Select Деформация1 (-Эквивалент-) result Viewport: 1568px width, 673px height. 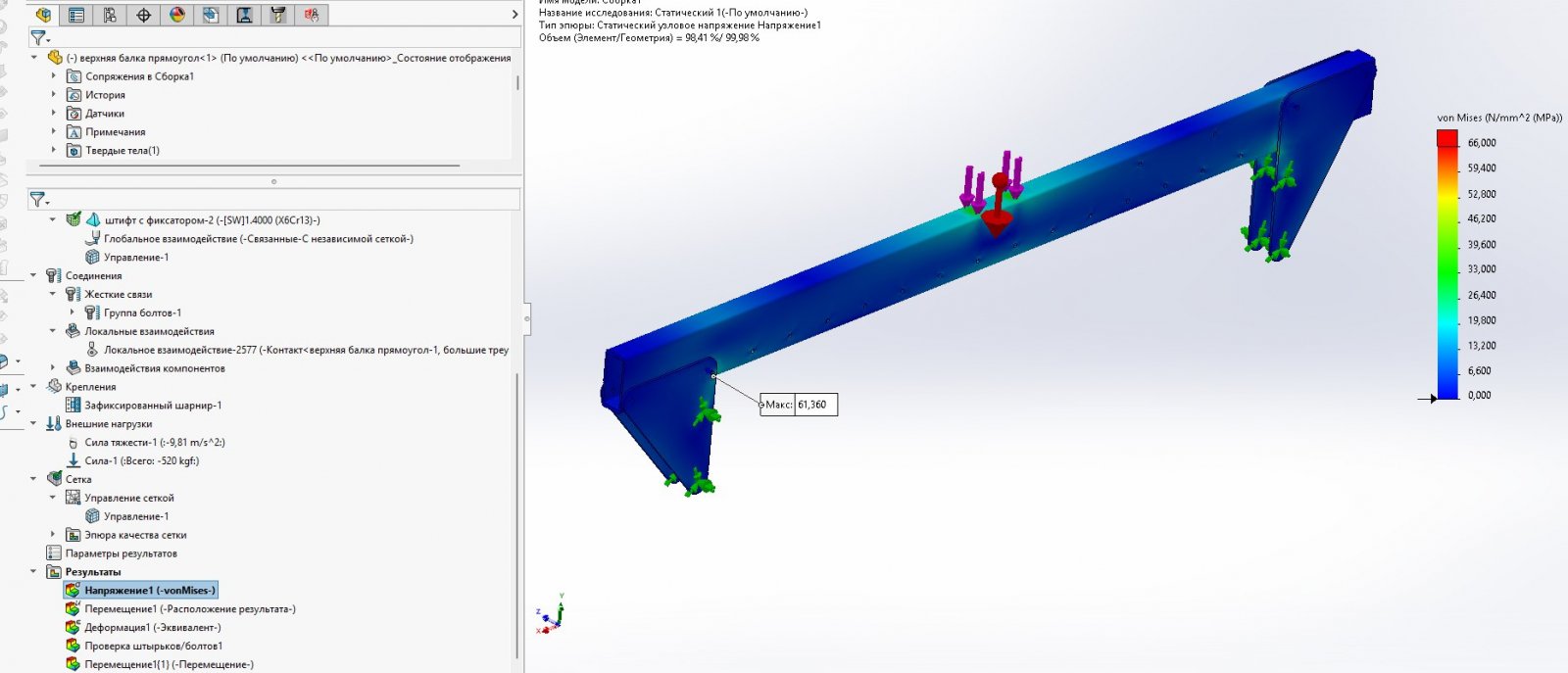(152, 628)
